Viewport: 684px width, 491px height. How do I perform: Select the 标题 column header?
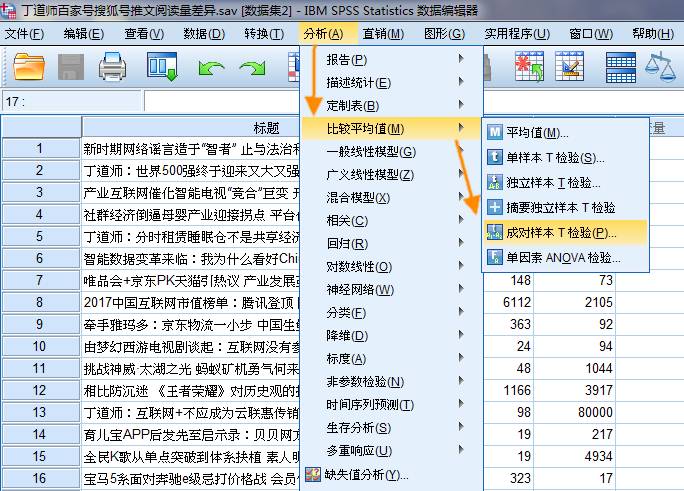[191, 127]
